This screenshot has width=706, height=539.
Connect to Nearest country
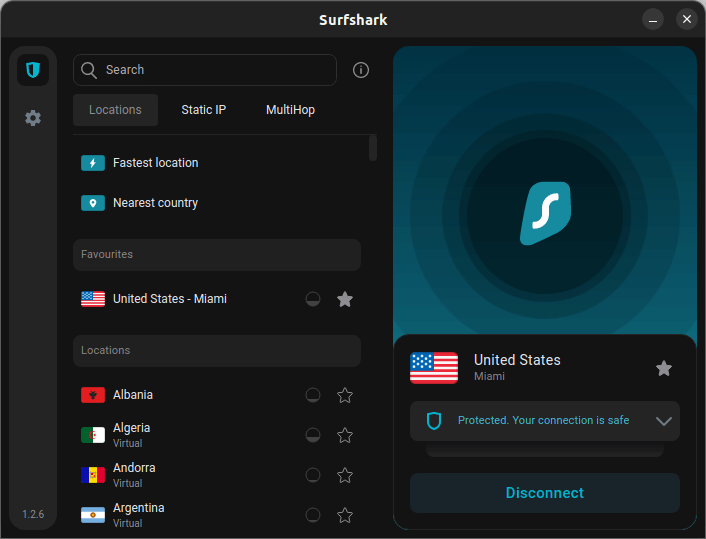(x=217, y=203)
